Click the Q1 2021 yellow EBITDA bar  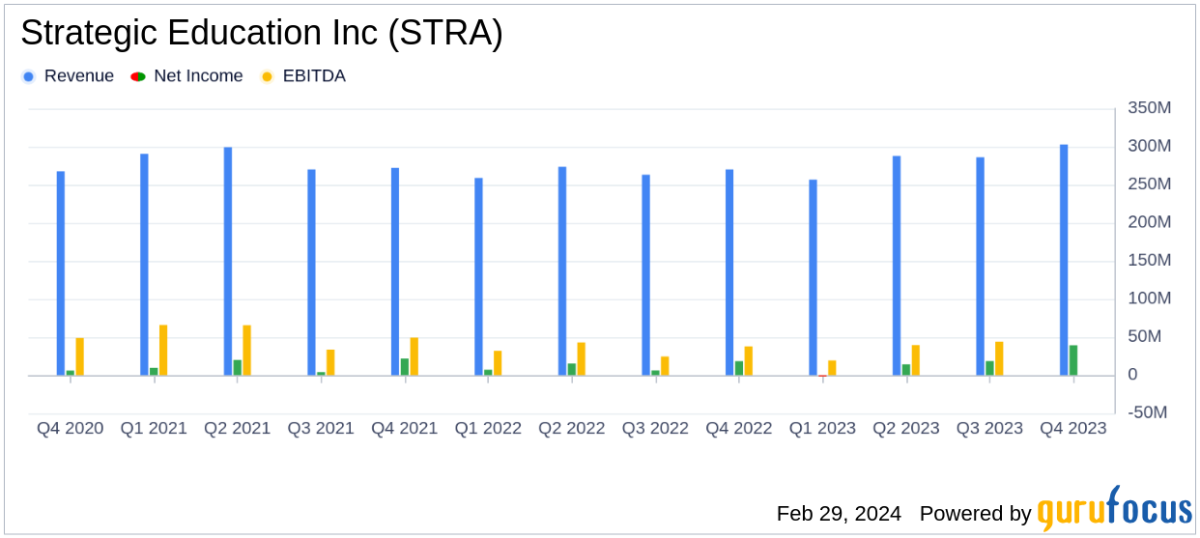tap(163, 350)
